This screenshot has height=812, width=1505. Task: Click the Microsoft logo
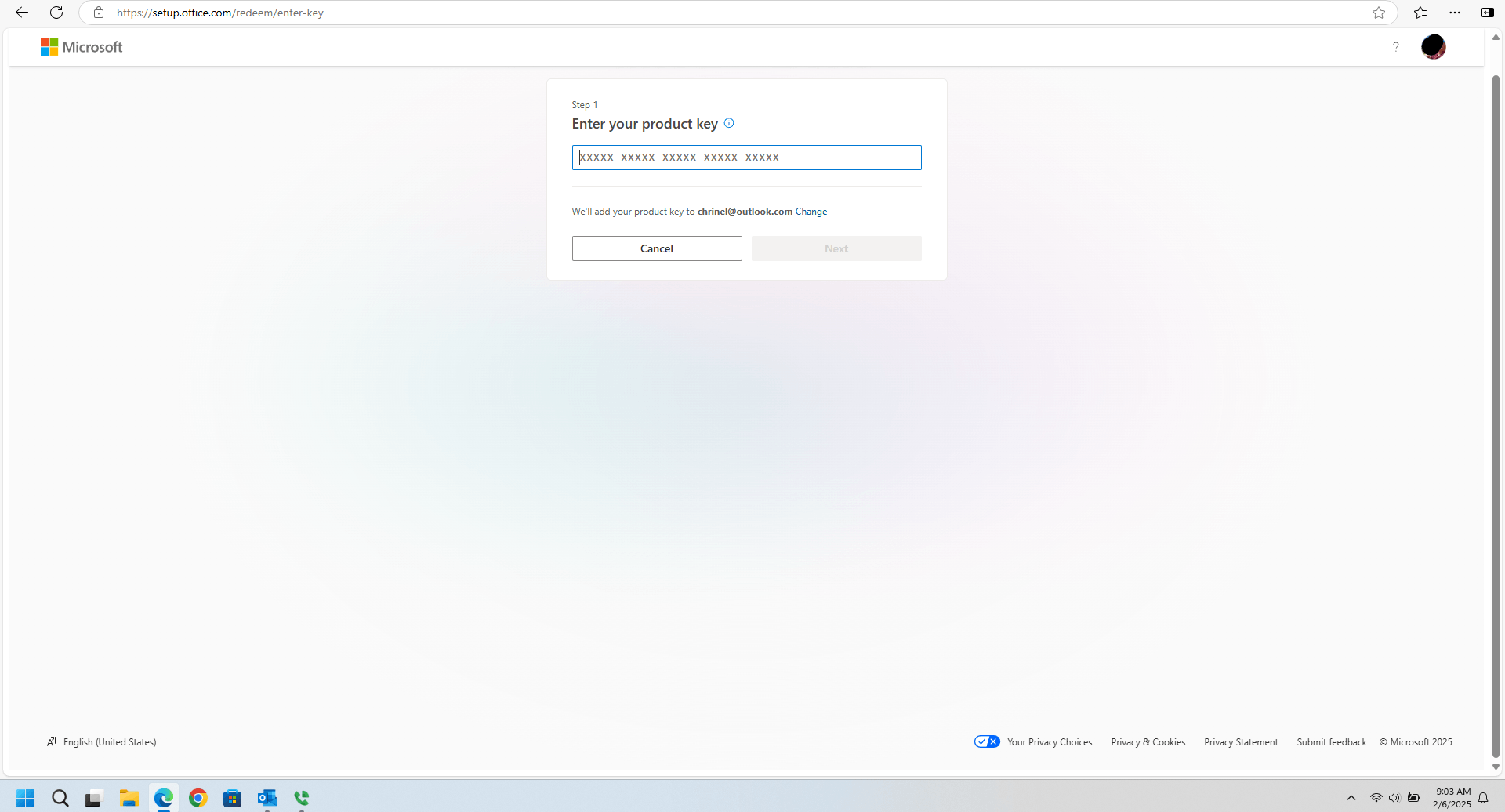coord(82,47)
